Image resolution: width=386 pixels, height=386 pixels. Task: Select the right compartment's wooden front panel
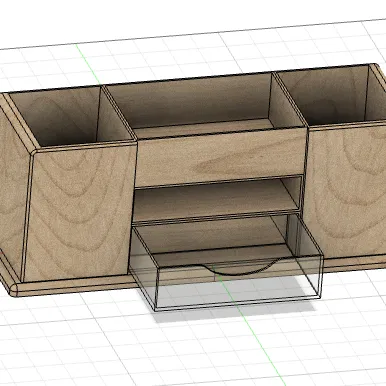point(347,192)
